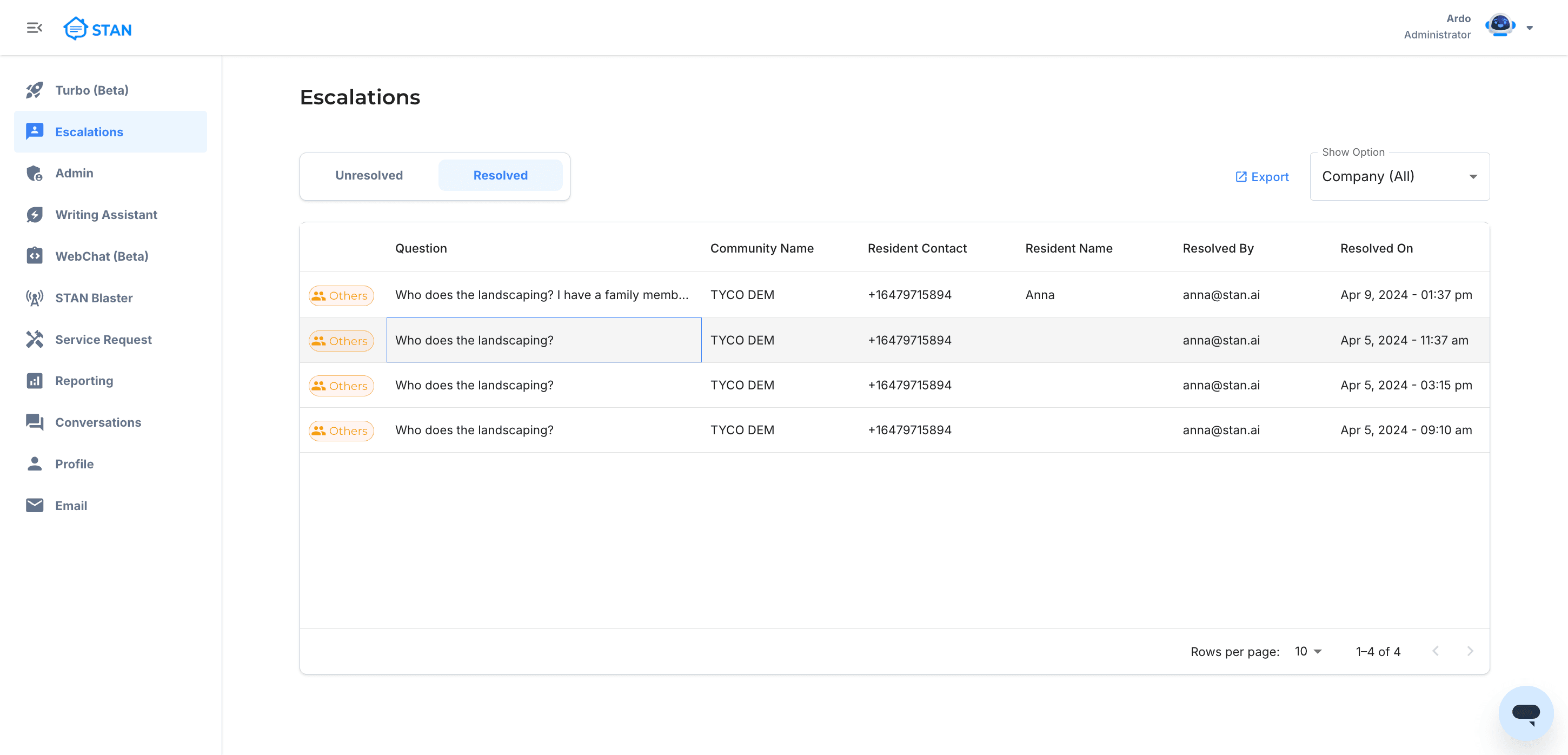Sort by Question column header
1568x755 pixels.
coord(421,248)
